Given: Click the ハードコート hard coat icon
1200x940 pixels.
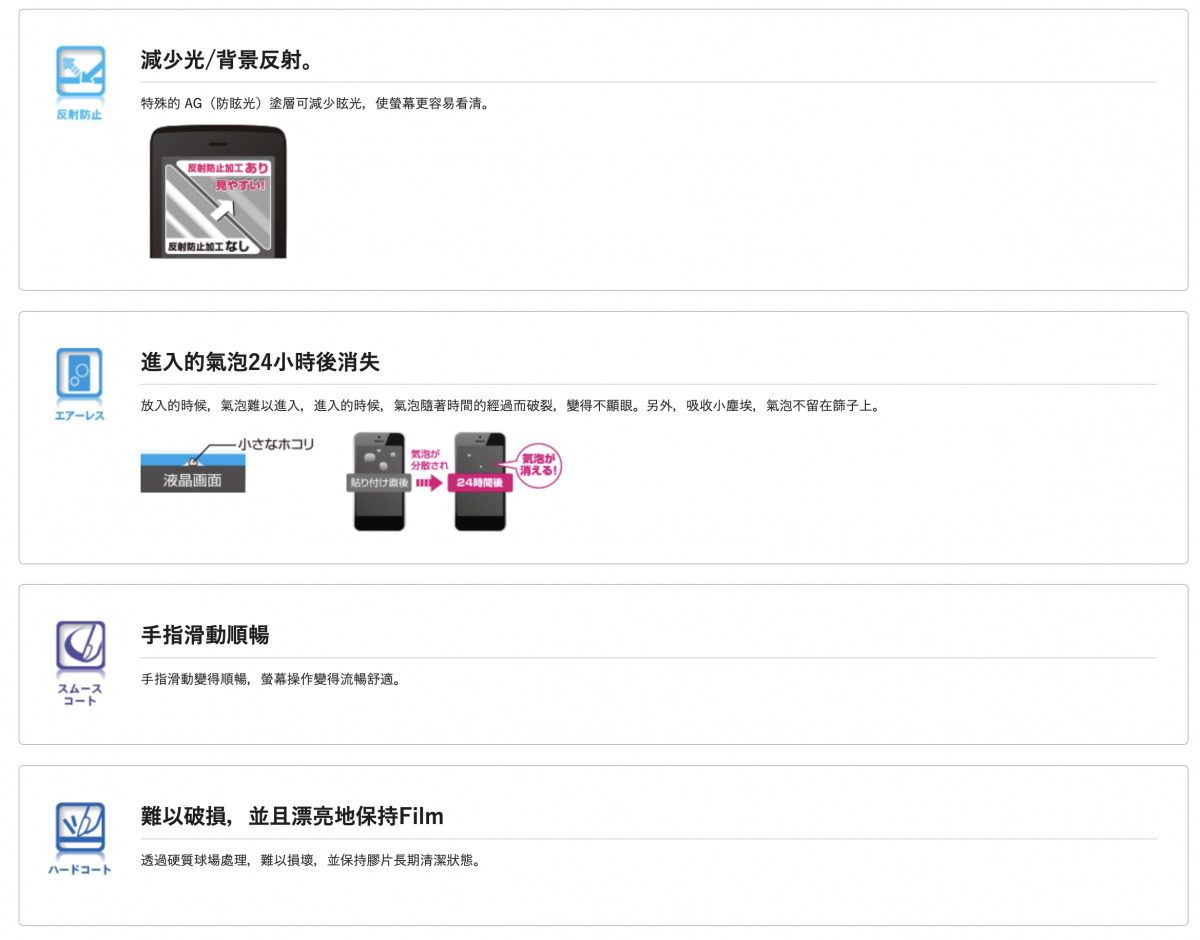Looking at the screenshot, I should (79, 838).
